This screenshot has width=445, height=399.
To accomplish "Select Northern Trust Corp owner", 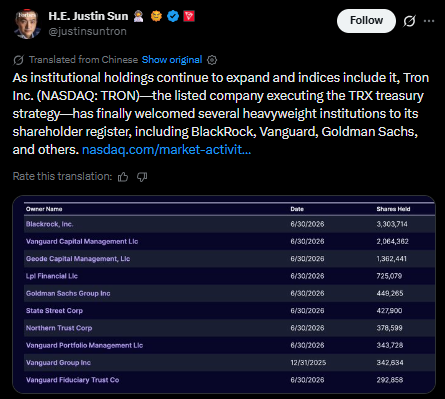I will pos(59,328).
